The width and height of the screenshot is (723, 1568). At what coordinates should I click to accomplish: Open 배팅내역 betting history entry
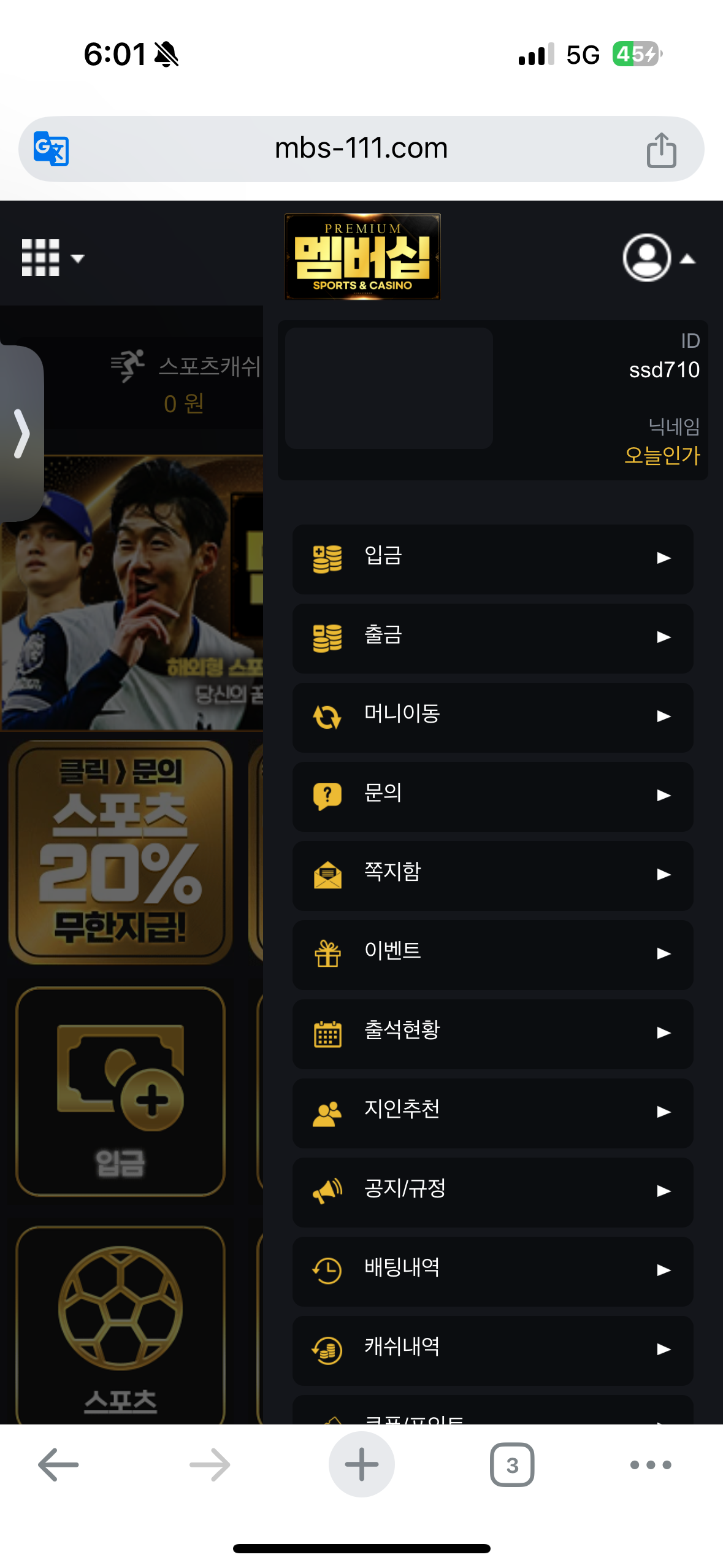pyautogui.click(x=492, y=1271)
